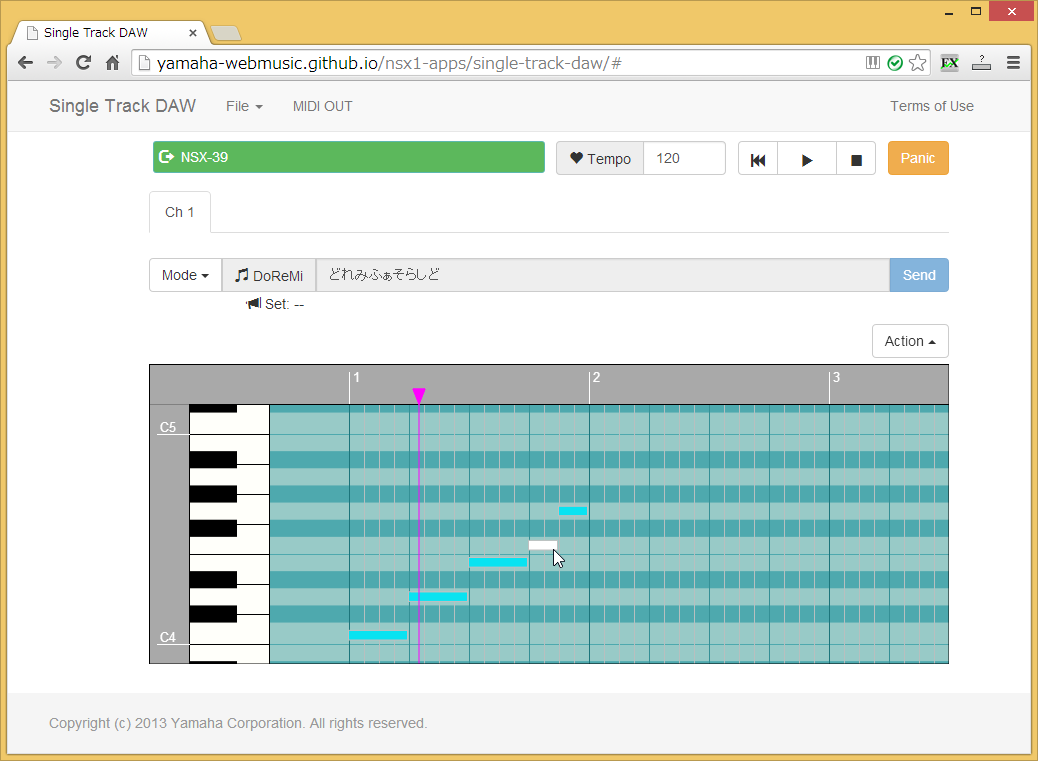Open the File menu

coord(244,107)
